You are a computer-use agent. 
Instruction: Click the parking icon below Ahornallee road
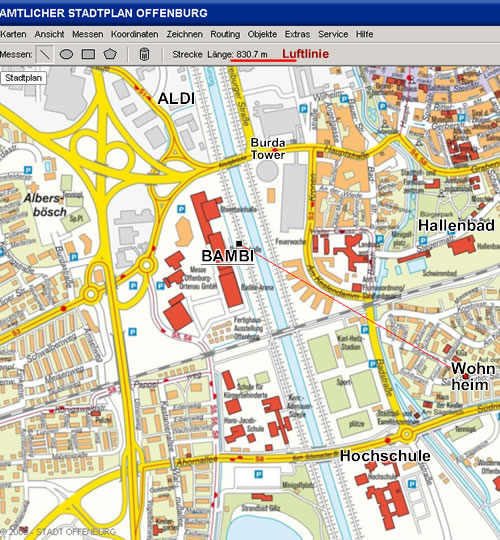coord(258,475)
